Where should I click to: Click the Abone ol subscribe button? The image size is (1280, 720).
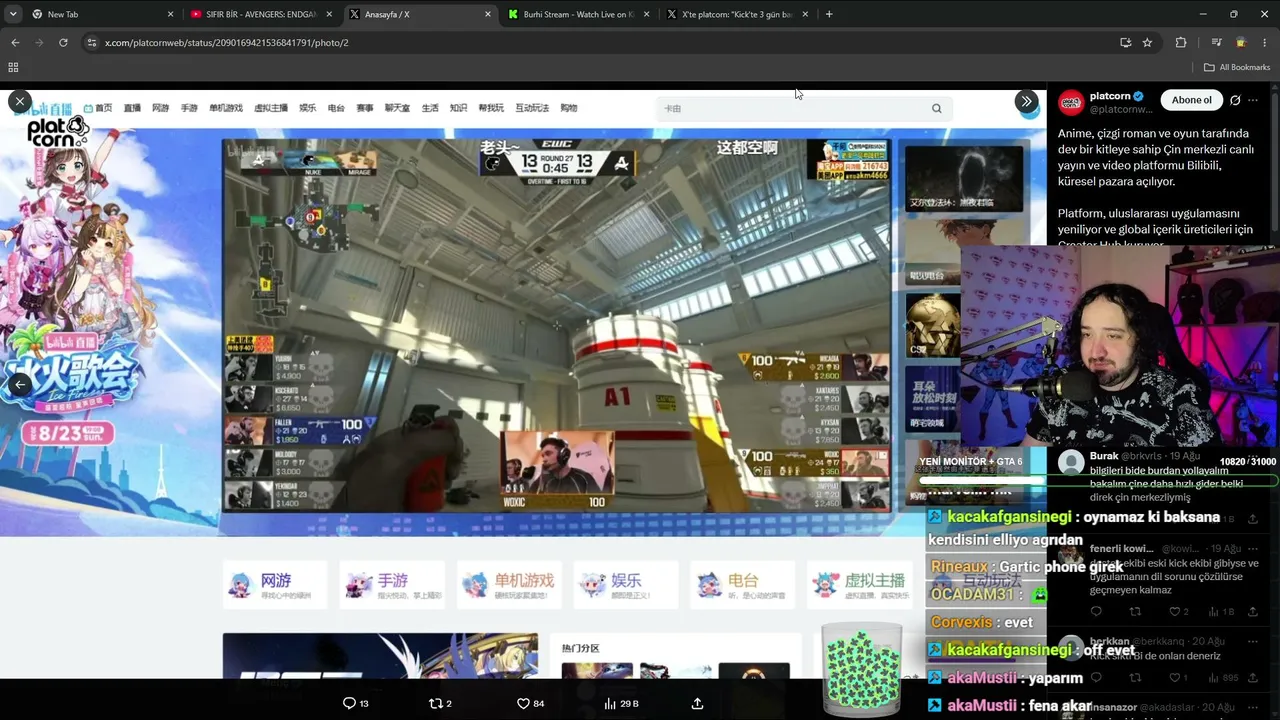tap(1191, 100)
